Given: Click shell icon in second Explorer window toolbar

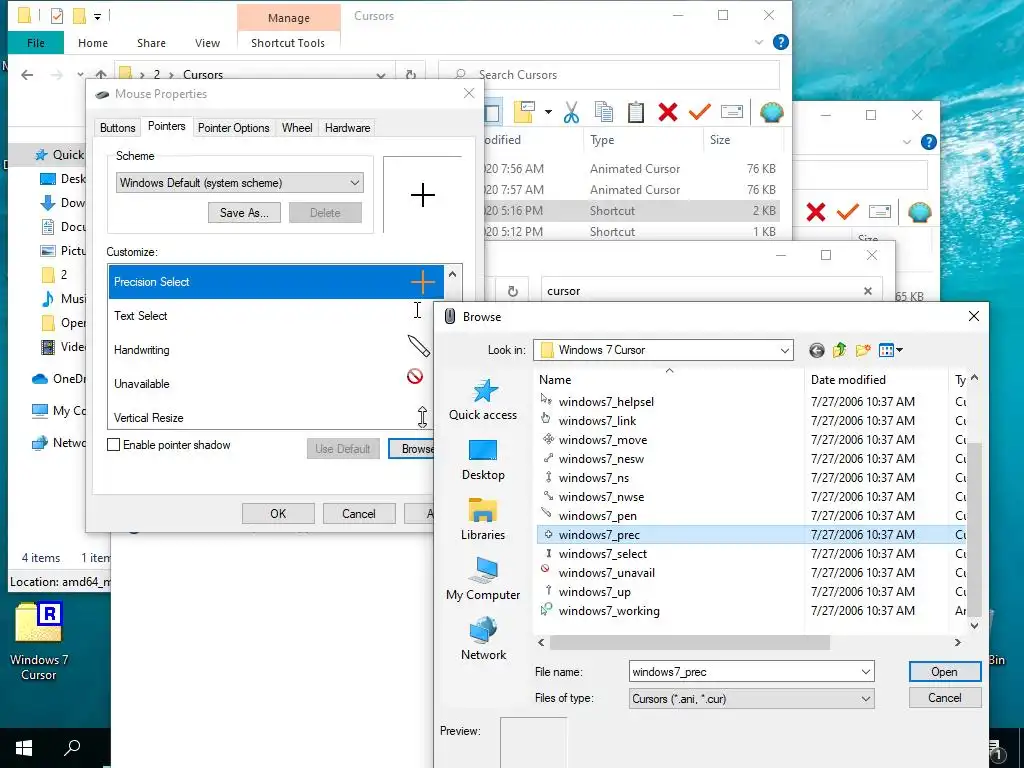Looking at the screenshot, I should 920,212.
